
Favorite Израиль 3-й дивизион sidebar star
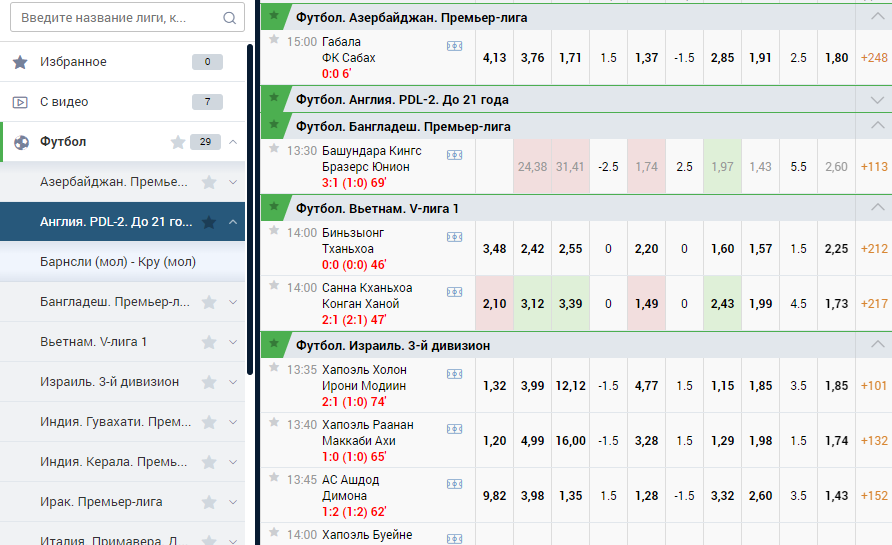point(209,382)
